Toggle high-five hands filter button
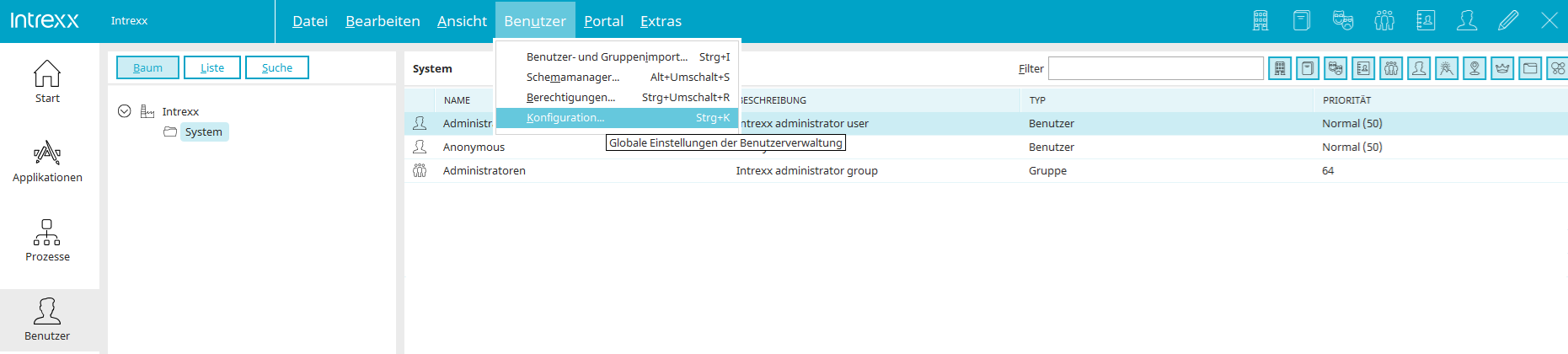The height and width of the screenshot is (354, 1568). (1447, 68)
